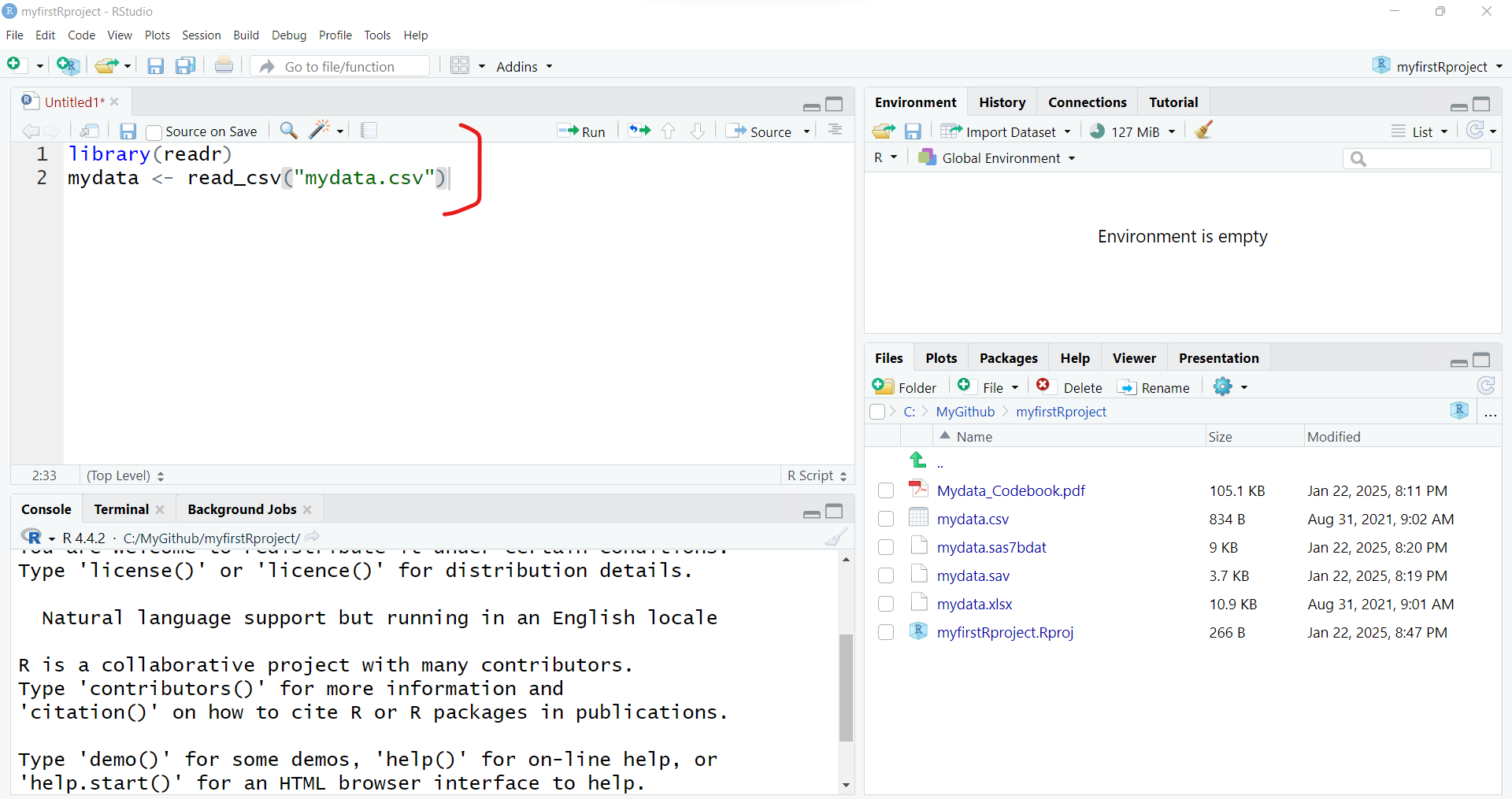The height and width of the screenshot is (799, 1512).
Task: Click the Create a project icon
Action: [68, 65]
